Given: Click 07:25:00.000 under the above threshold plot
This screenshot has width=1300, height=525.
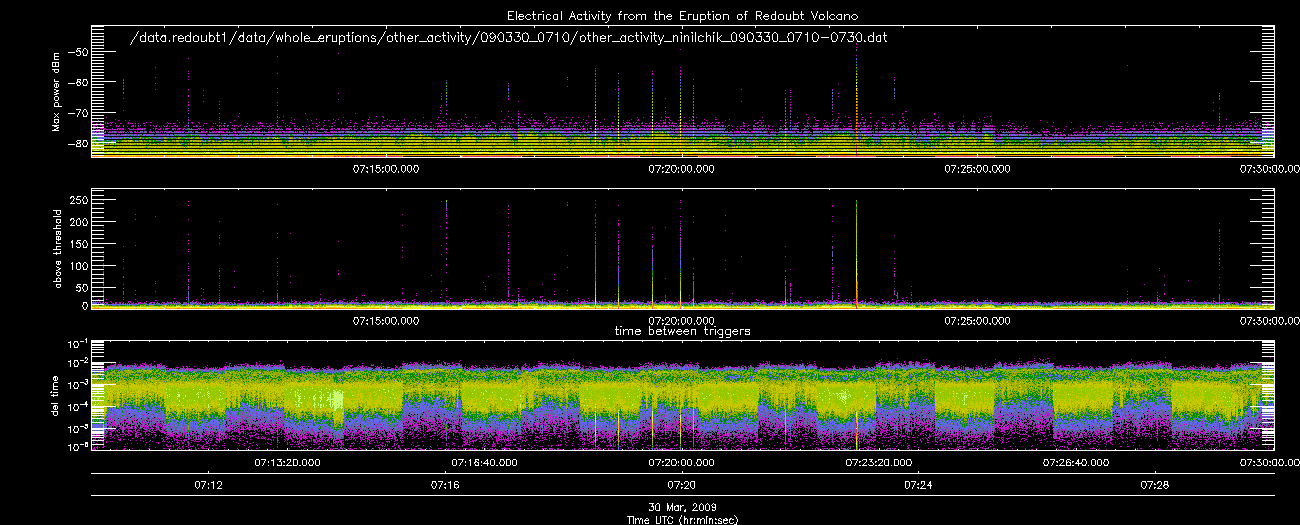Looking at the screenshot, I should pyautogui.click(x=977, y=320).
